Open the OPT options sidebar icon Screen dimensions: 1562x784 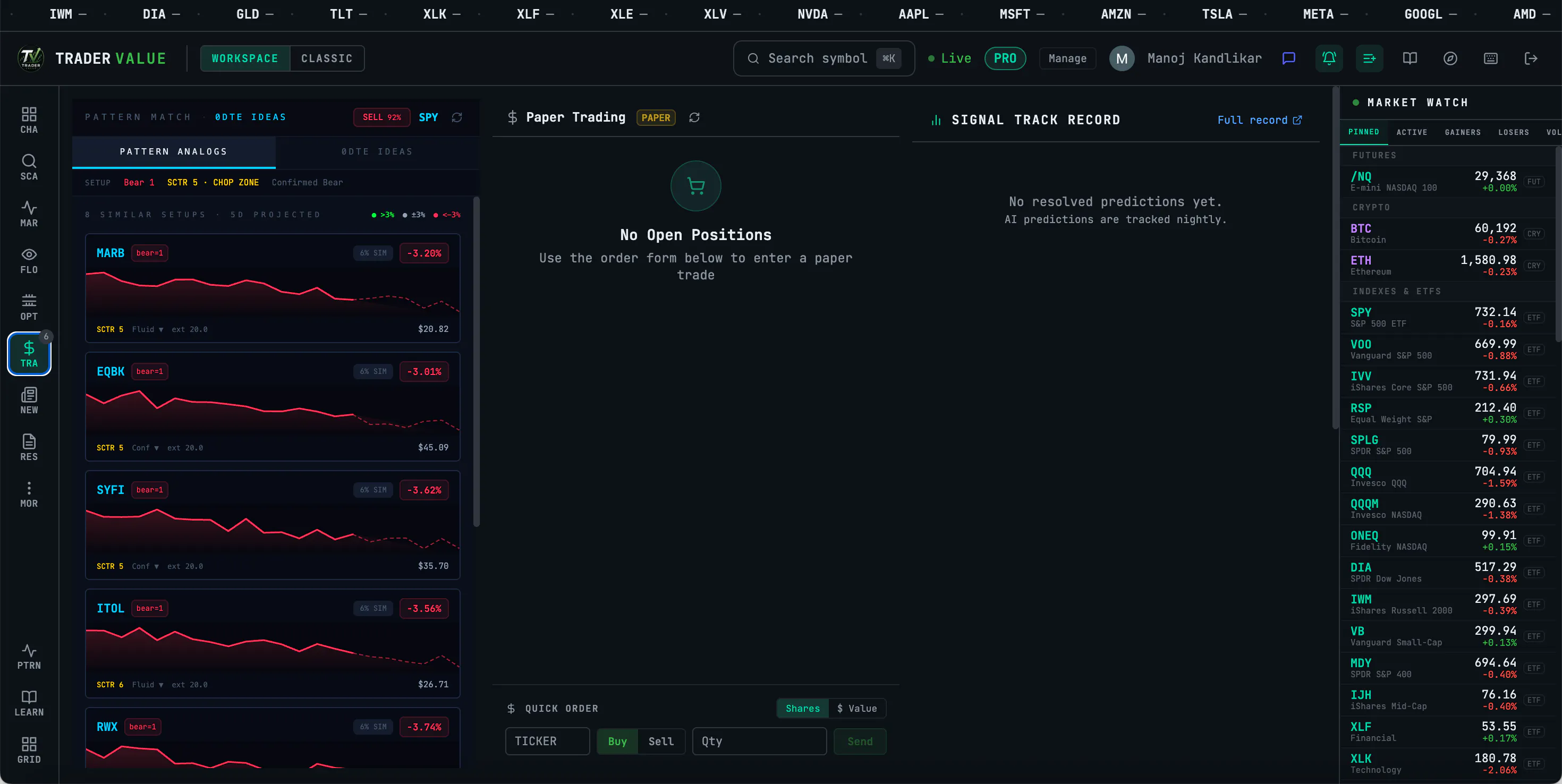(29, 307)
